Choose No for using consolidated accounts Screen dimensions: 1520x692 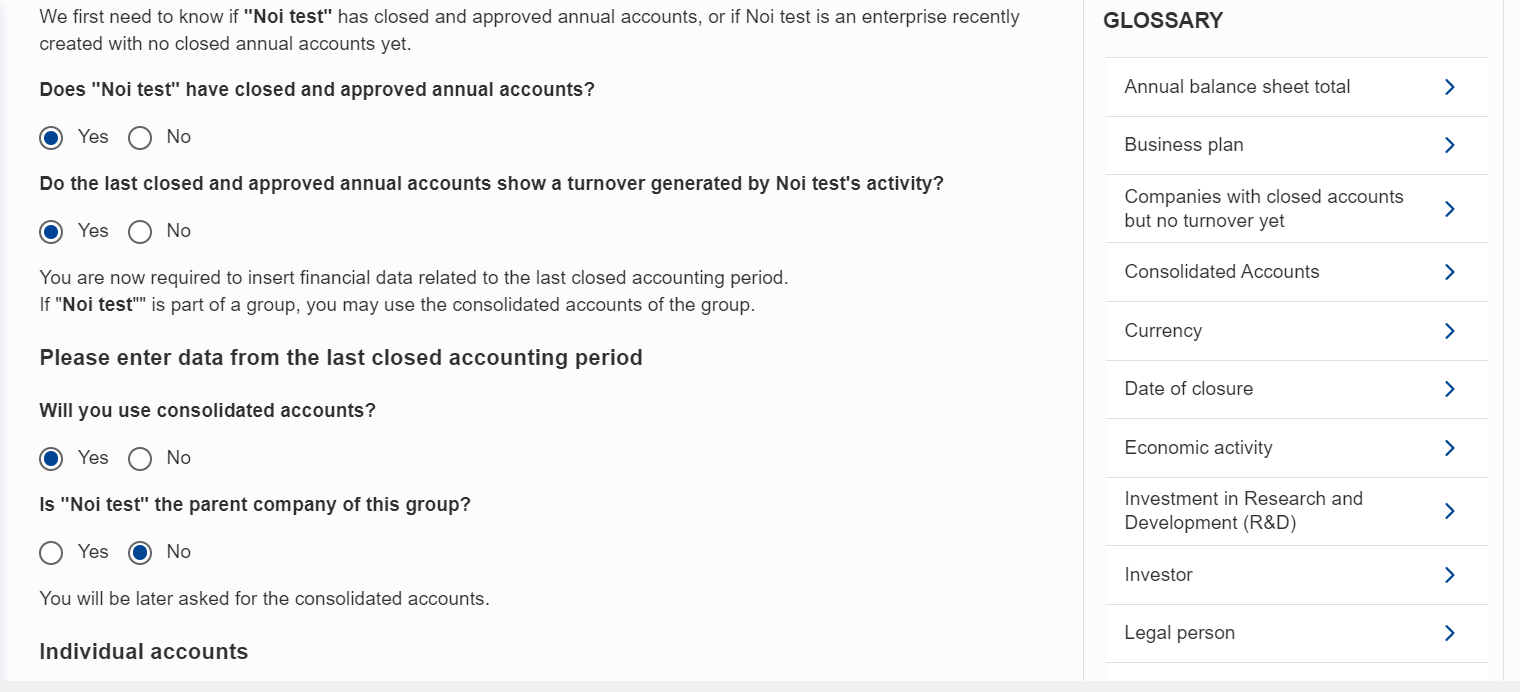[x=140, y=459]
